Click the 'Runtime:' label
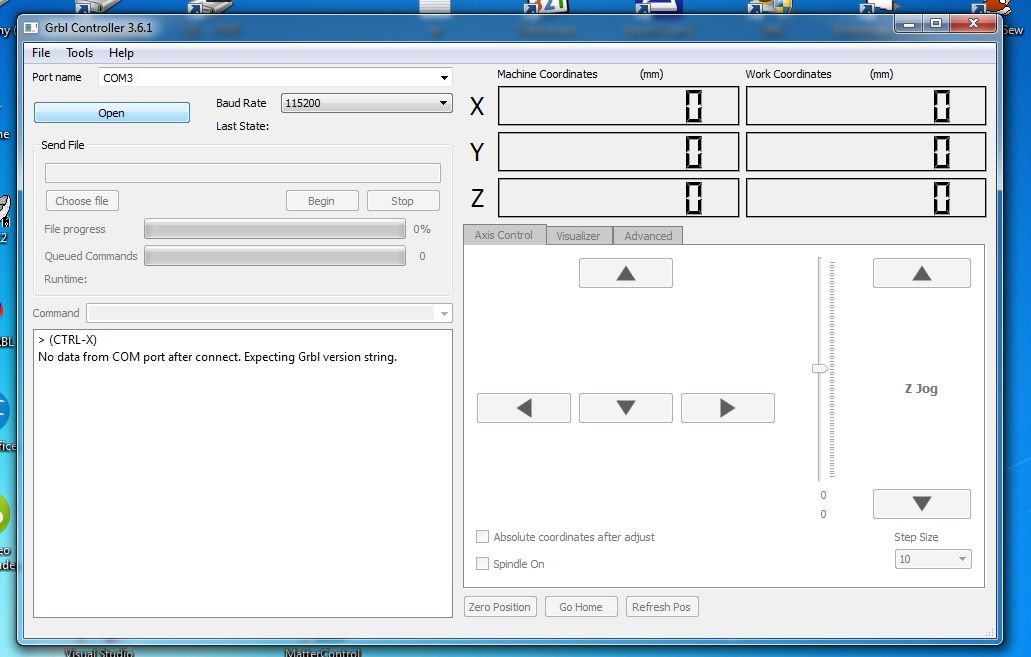The height and width of the screenshot is (657, 1031). point(66,280)
